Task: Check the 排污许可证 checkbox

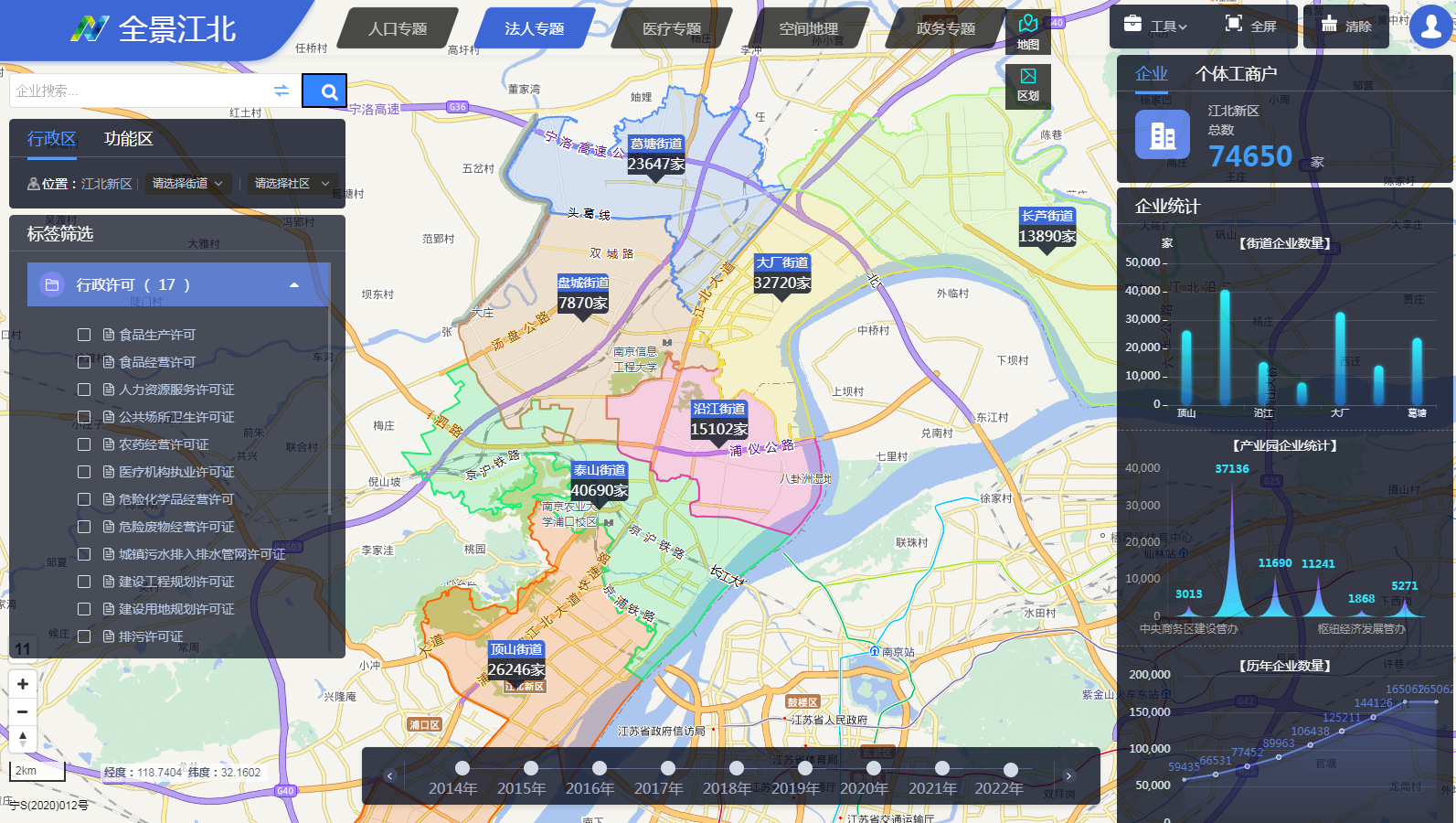Action: point(84,636)
